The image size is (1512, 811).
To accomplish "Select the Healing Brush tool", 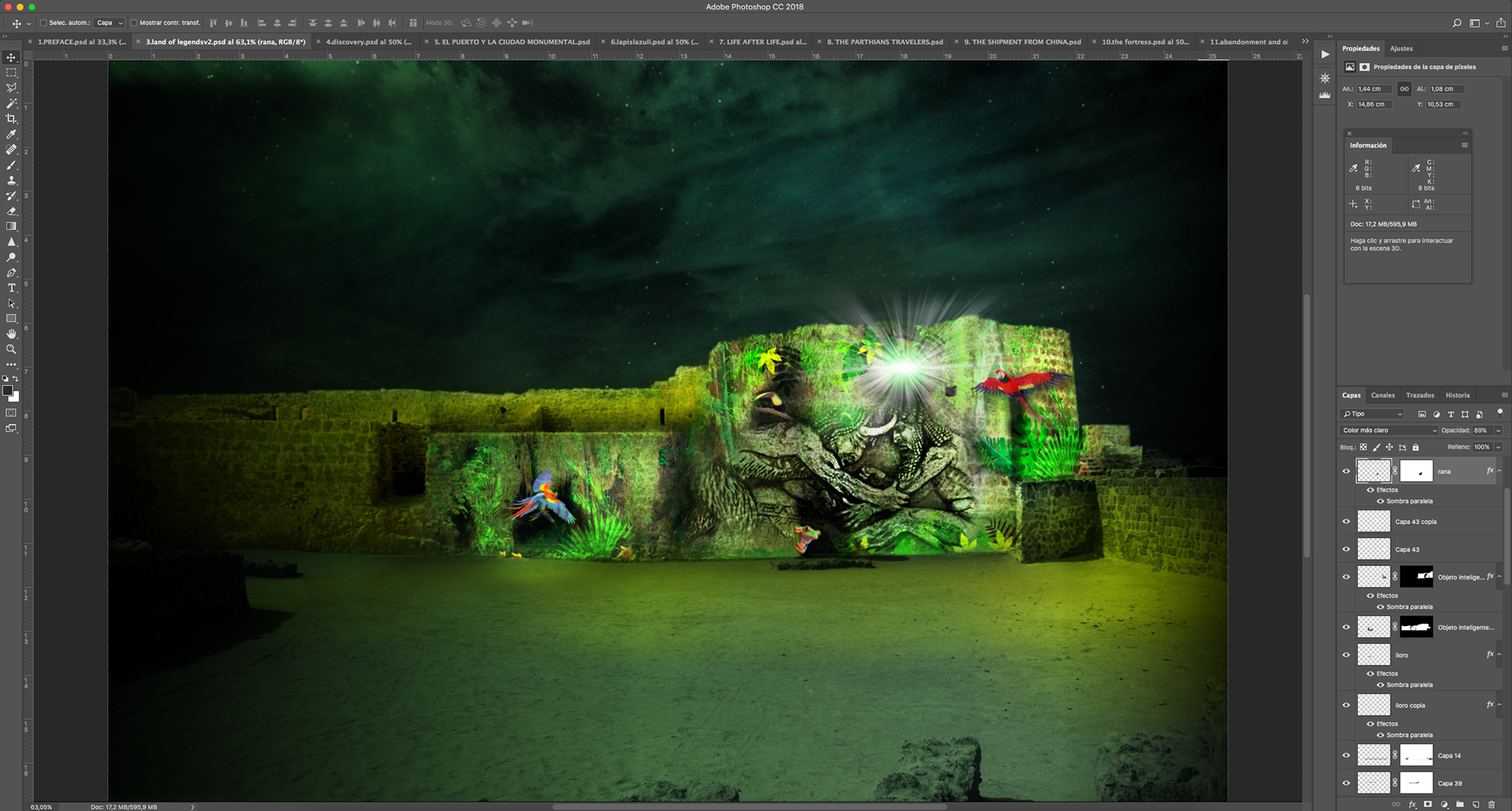I will coord(11,150).
